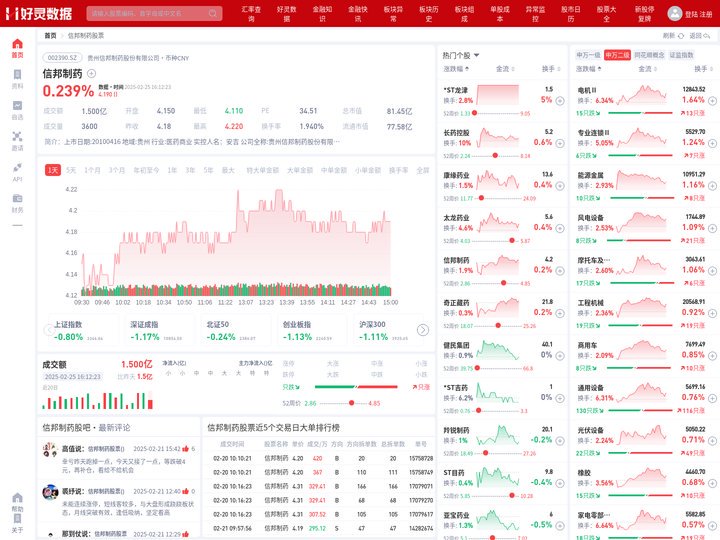The height and width of the screenshot is (540, 720).
Task: Select the 年初至今 chart range tab
Action: pyautogui.click(x=146, y=170)
